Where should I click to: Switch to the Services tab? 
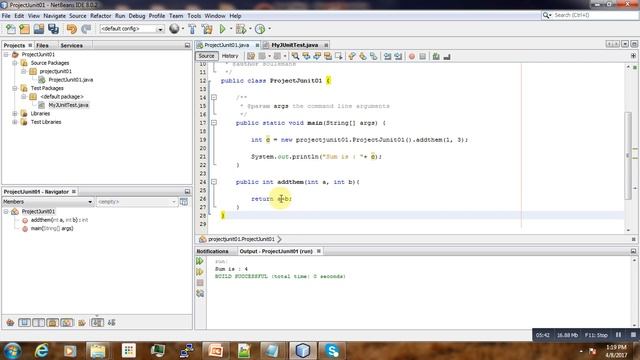coord(71,45)
